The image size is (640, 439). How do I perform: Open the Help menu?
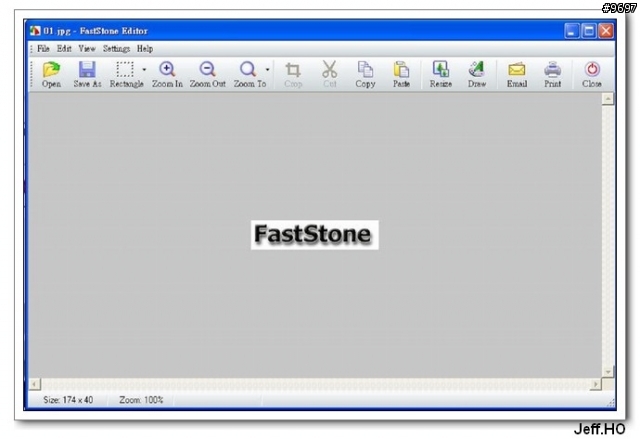coord(145,49)
